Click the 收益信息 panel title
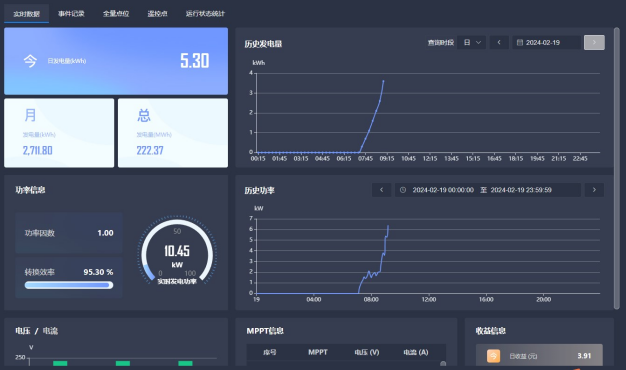This screenshot has width=626, height=370. pyautogui.click(x=491, y=331)
